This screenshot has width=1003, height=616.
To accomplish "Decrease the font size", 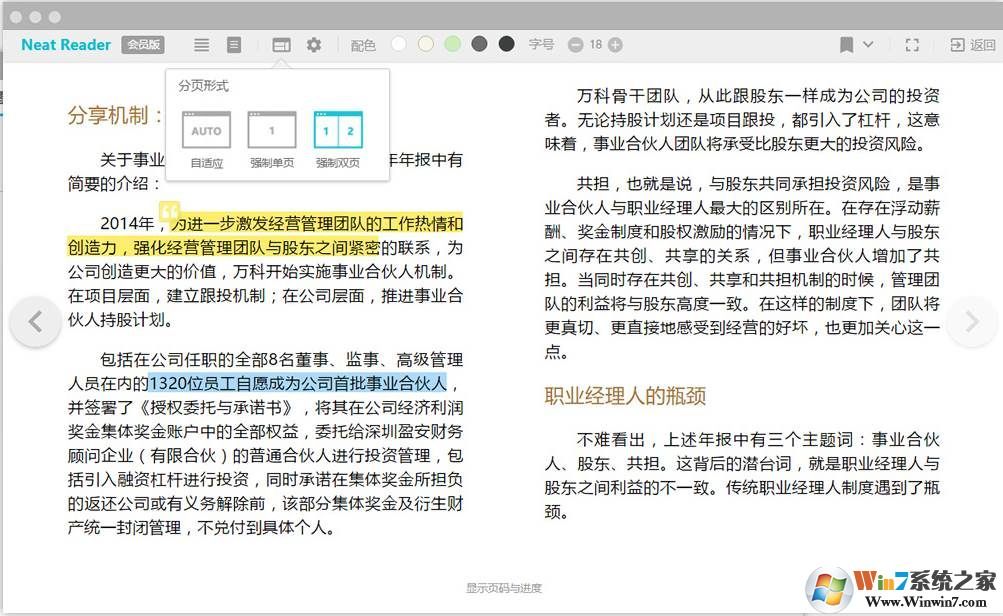I will [x=576, y=44].
